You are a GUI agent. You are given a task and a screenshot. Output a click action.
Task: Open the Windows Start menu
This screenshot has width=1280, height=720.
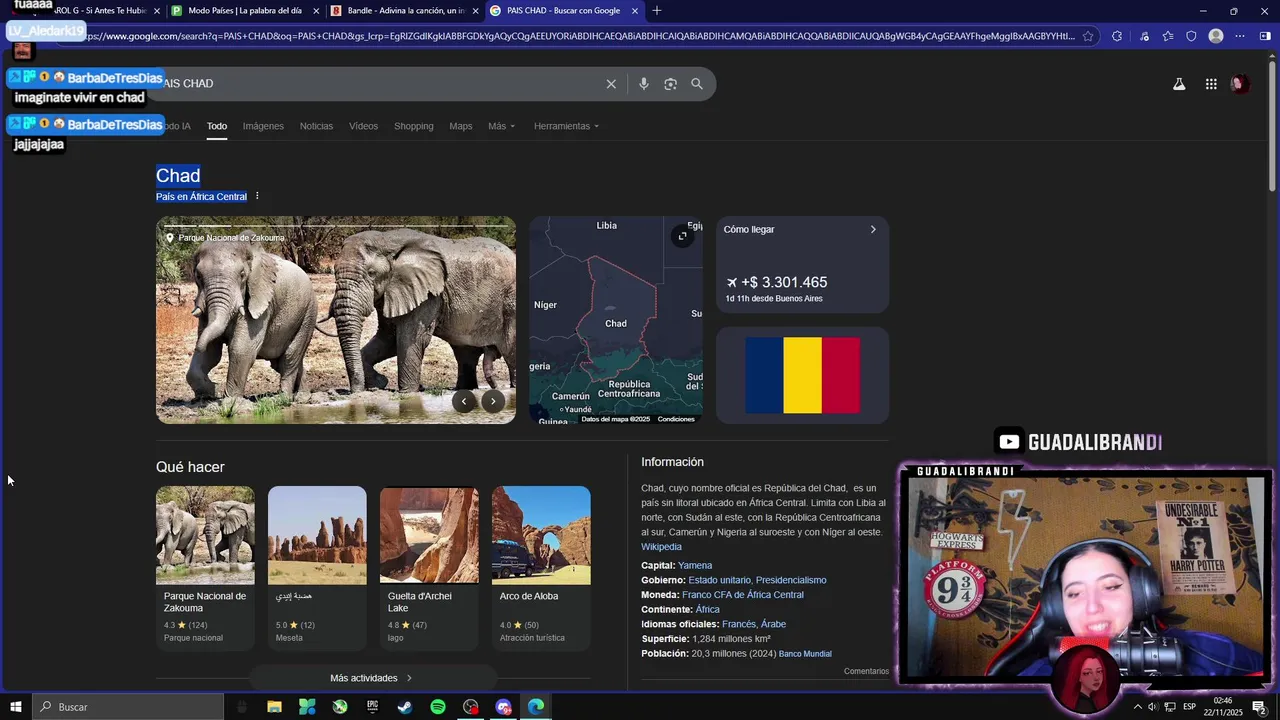click(x=16, y=707)
